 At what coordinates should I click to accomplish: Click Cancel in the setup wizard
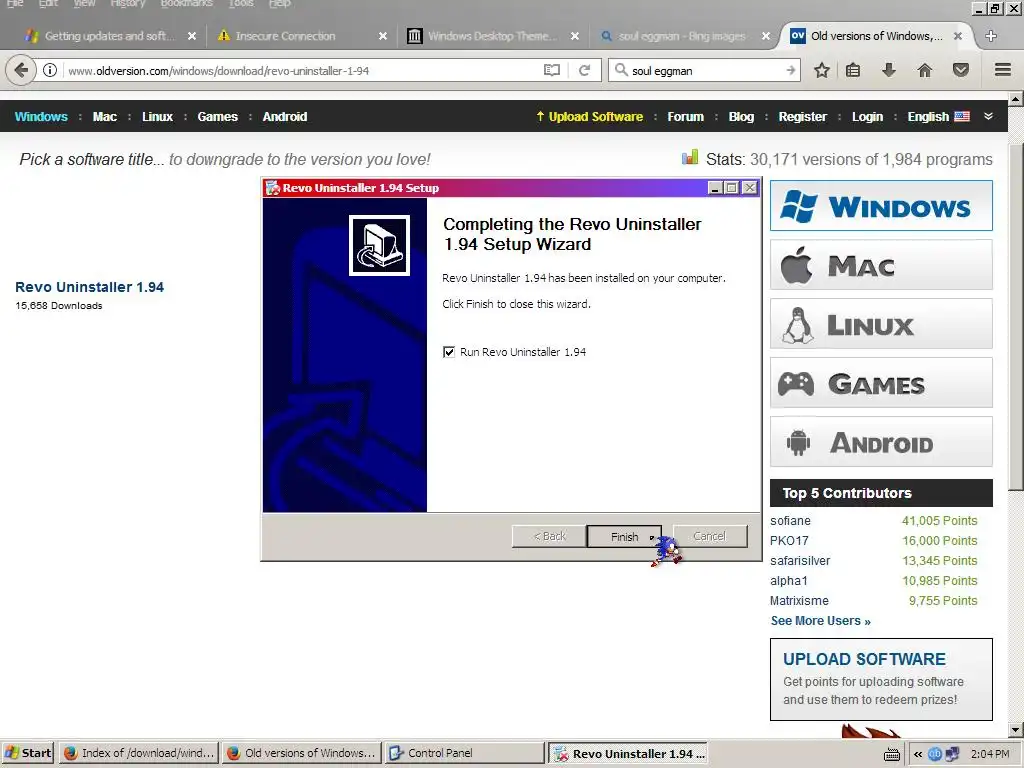tap(710, 536)
